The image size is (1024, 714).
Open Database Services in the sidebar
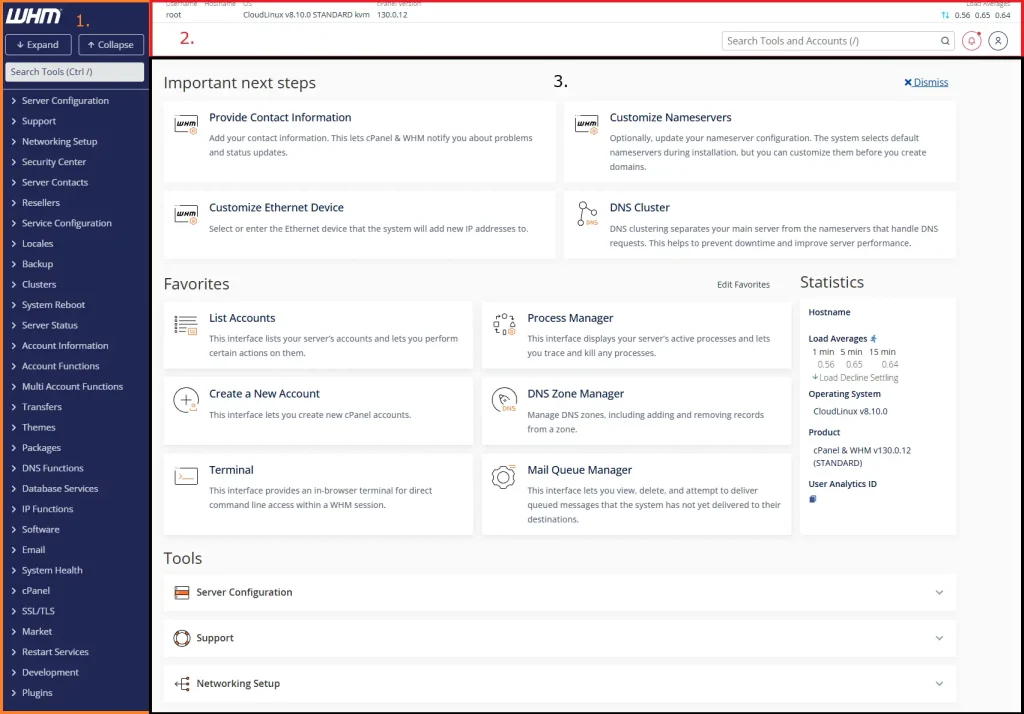coord(60,489)
